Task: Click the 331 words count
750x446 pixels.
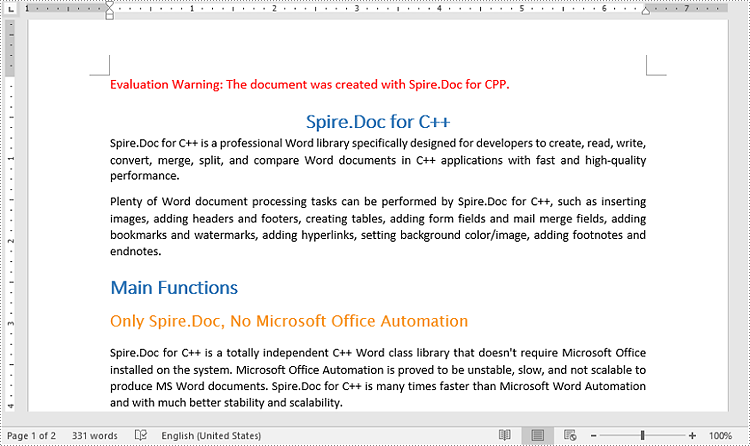Action: [x=95, y=435]
